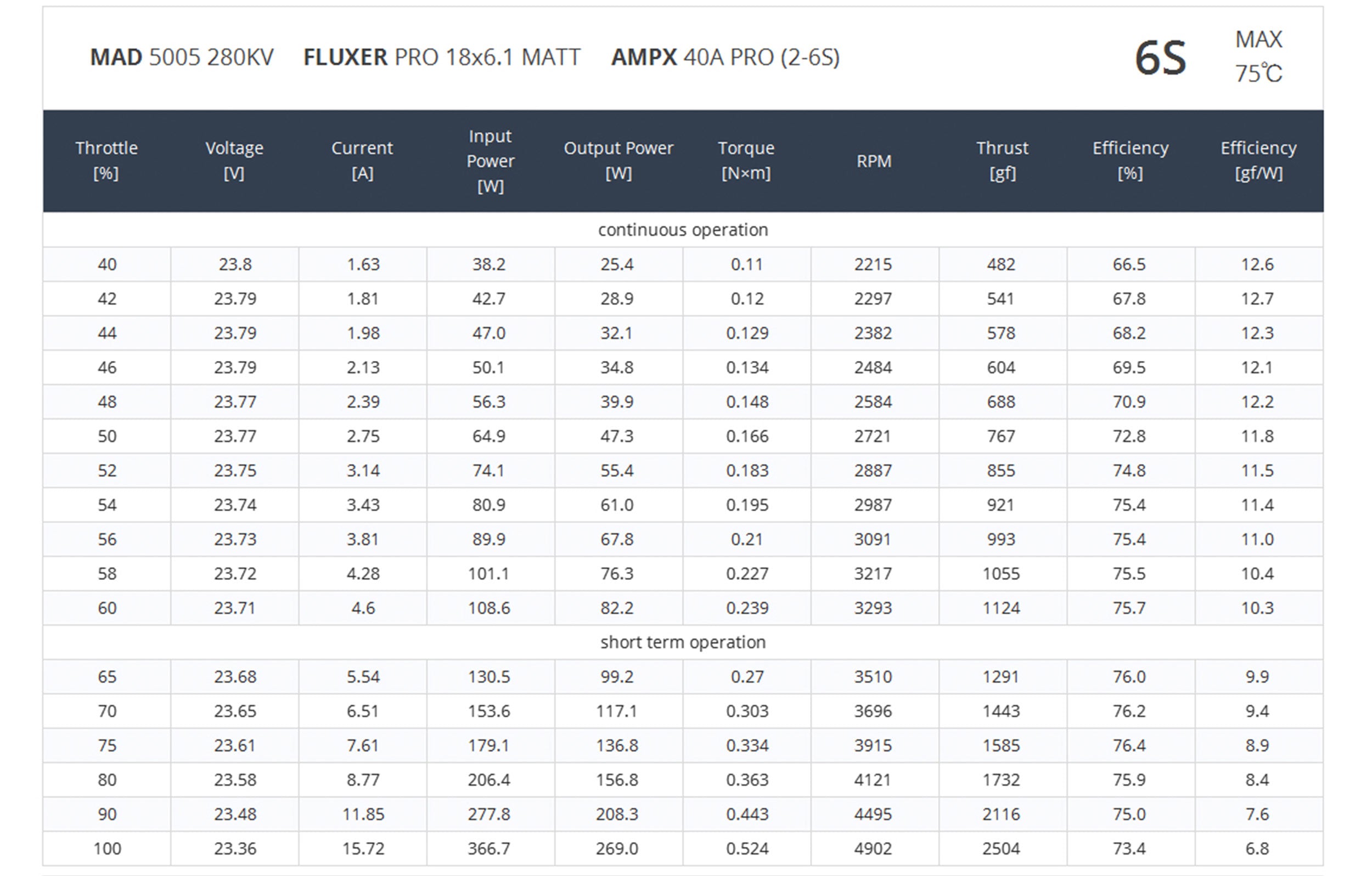
Task: Click the Input Power [W] header
Action: pos(490,161)
